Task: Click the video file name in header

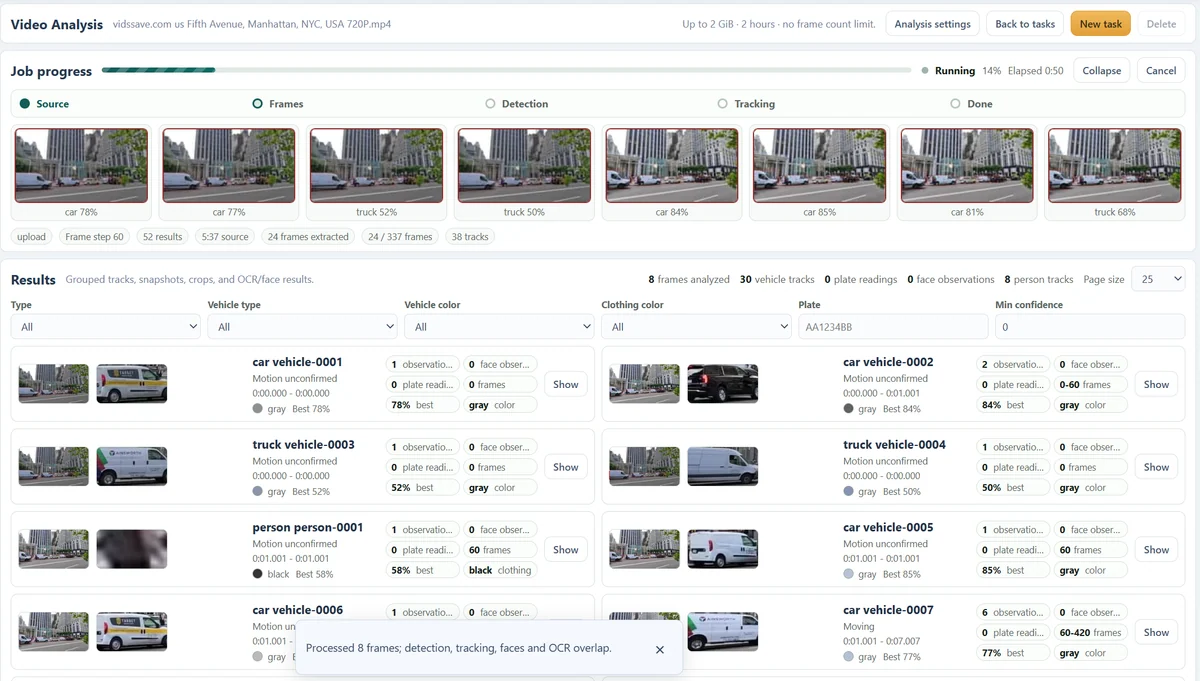Action: tap(252, 24)
